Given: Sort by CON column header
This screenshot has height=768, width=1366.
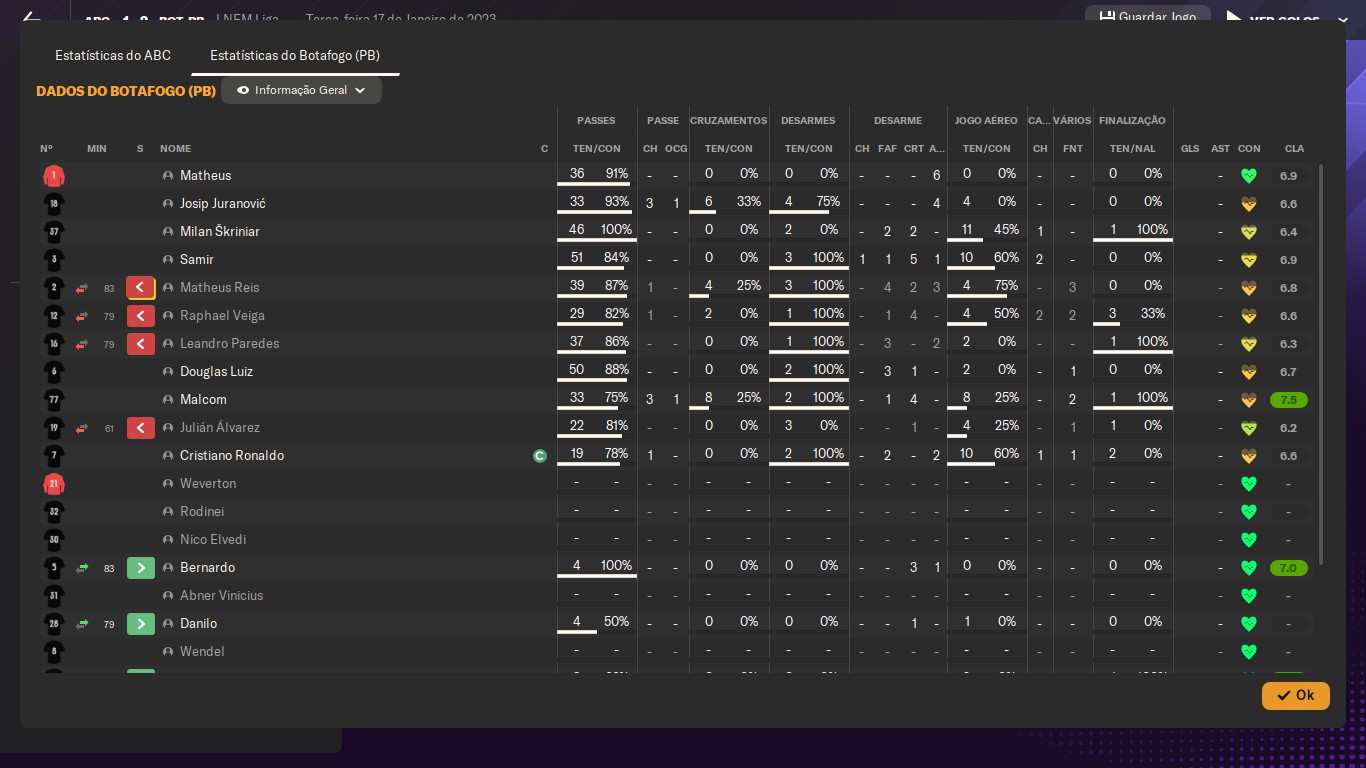Looking at the screenshot, I should (1249, 148).
